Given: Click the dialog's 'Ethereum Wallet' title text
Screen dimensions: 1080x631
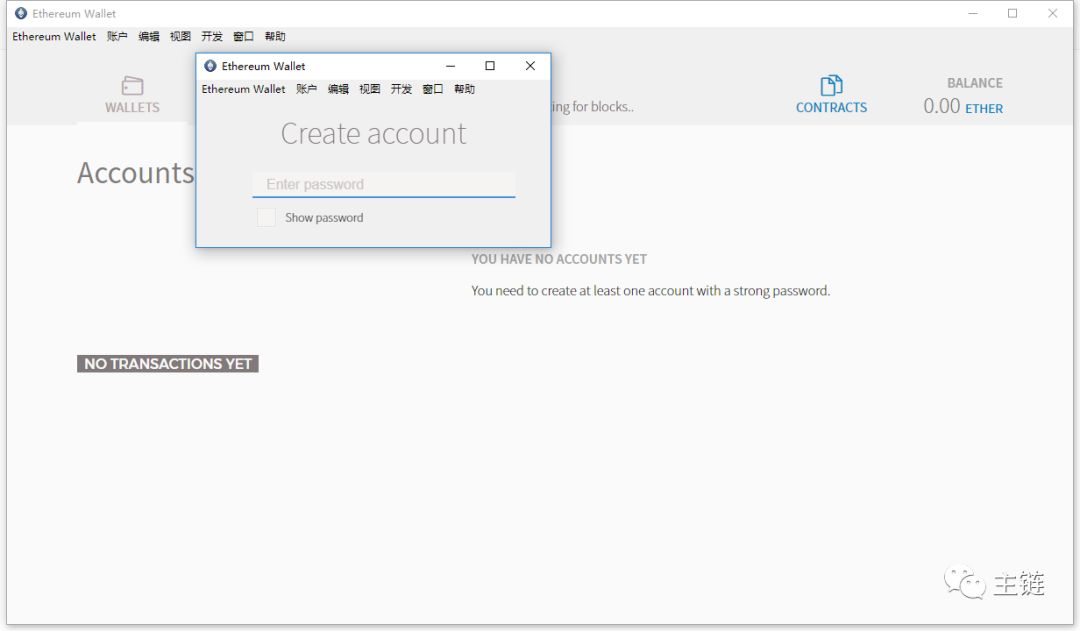Looking at the screenshot, I should coord(263,66).
